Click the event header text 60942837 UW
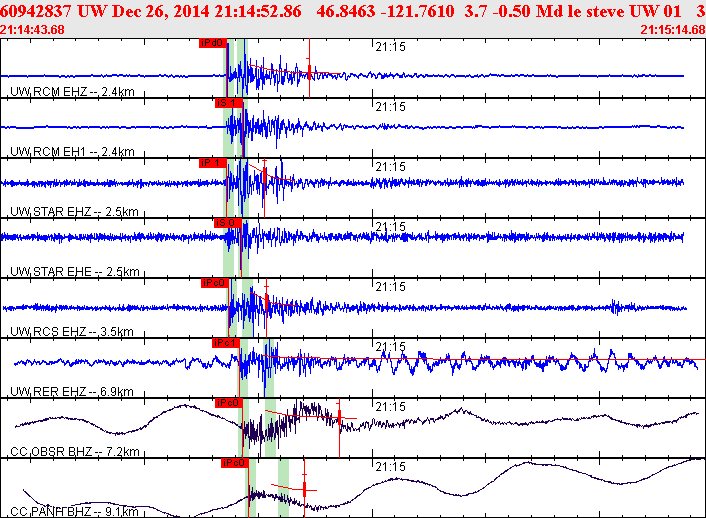 (x=54, y=11)
